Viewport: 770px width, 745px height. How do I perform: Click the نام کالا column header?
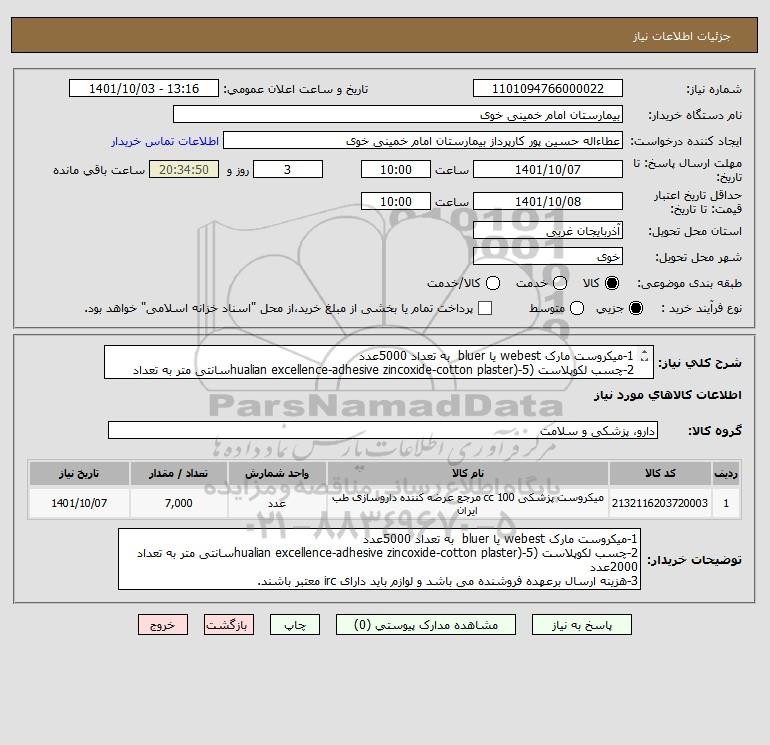tap(468, 473)
